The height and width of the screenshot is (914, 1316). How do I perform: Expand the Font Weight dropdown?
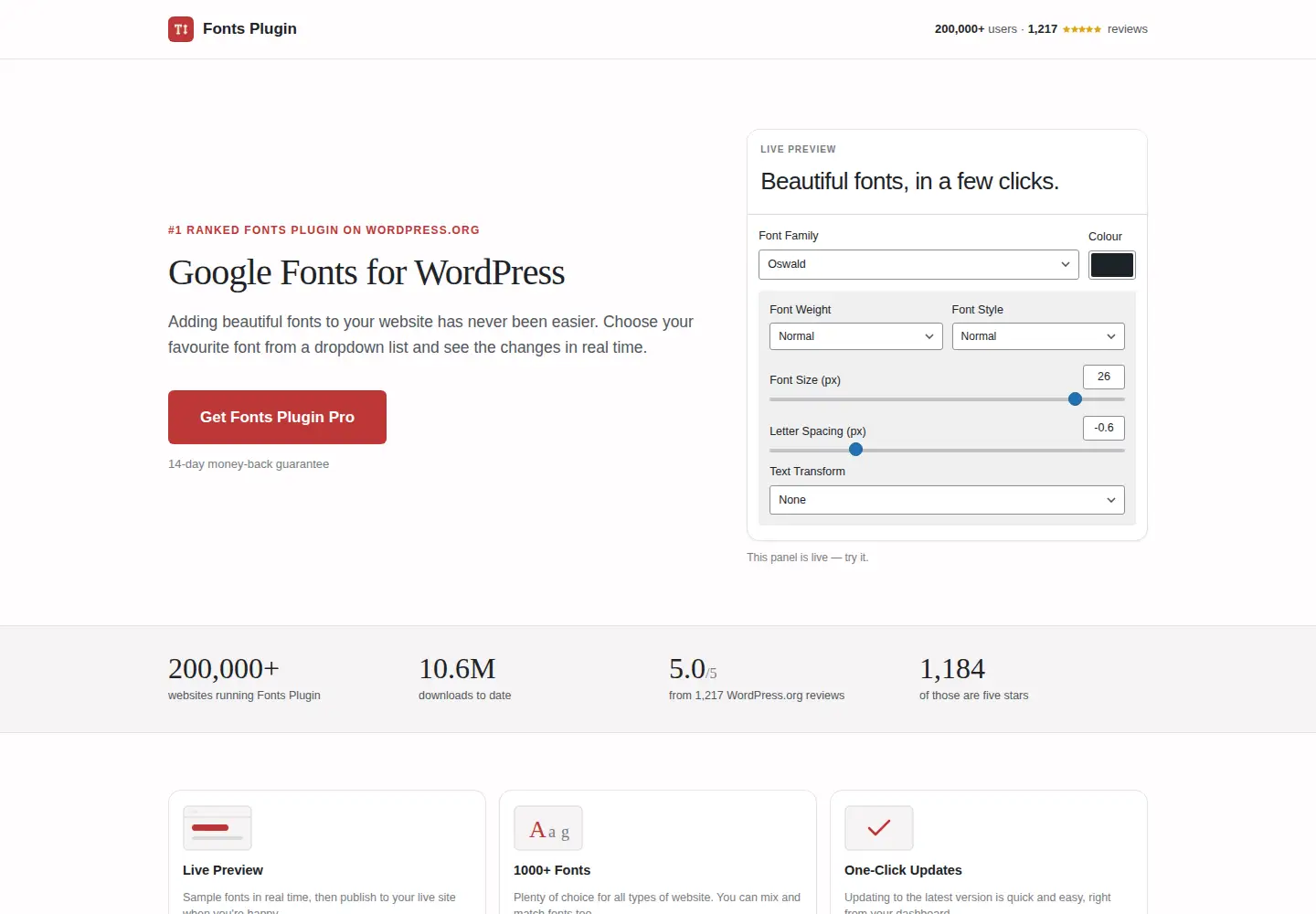(x=855, y=336)
